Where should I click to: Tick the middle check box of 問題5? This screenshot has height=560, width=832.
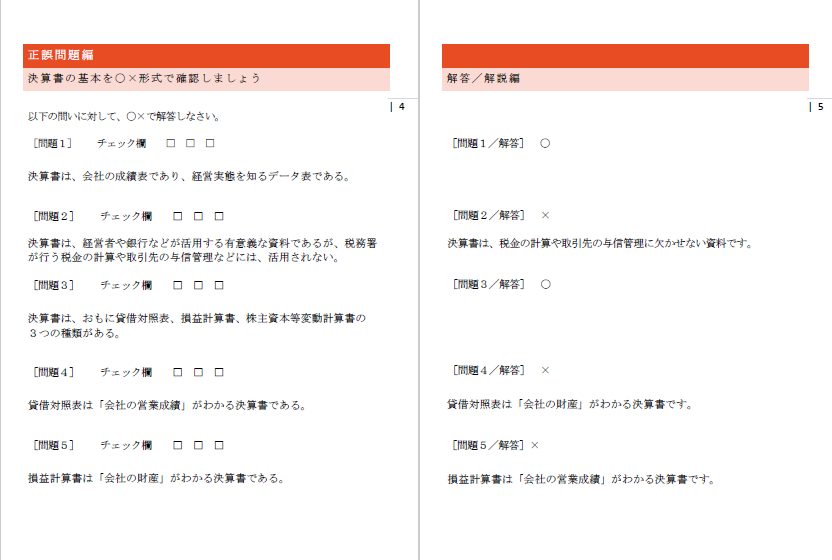[198, 445]
